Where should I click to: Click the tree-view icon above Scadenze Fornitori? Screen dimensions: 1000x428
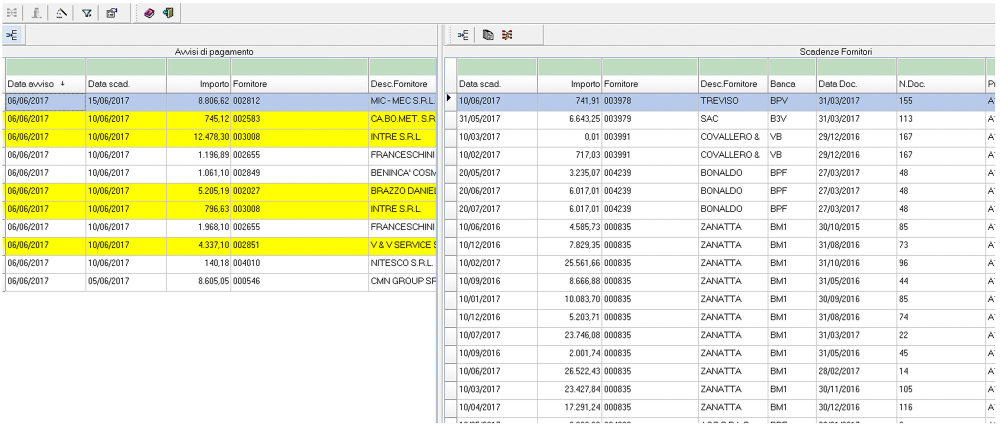462,35
